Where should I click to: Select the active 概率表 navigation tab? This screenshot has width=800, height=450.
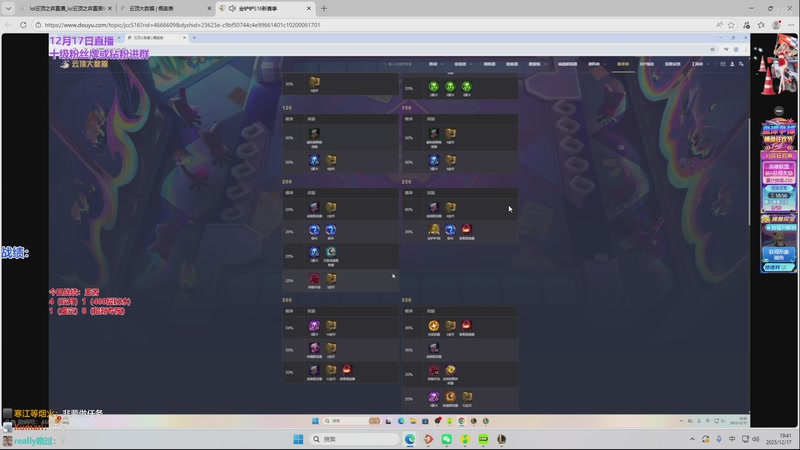pos(623,64)
